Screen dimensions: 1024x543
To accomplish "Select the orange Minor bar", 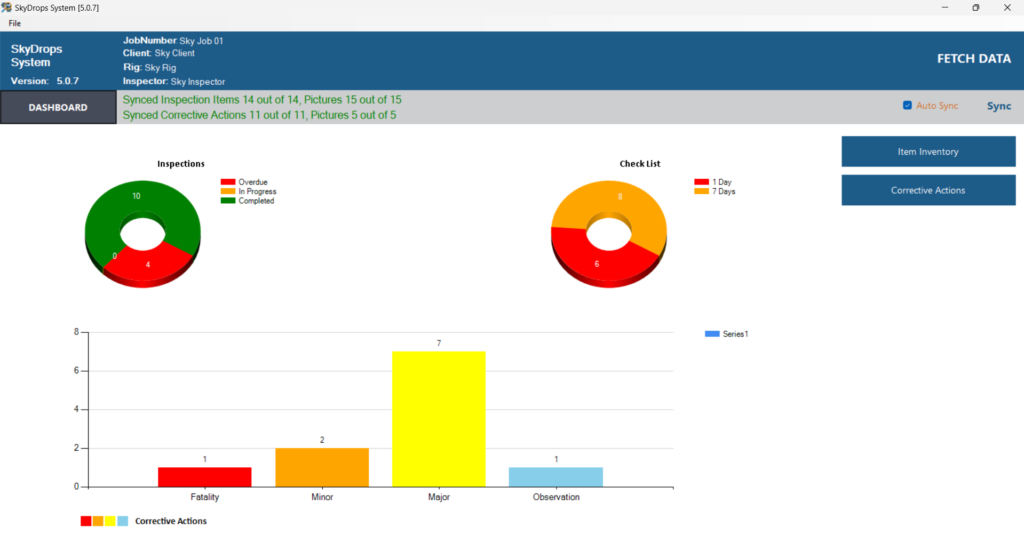I will click(x=321, y=467).
